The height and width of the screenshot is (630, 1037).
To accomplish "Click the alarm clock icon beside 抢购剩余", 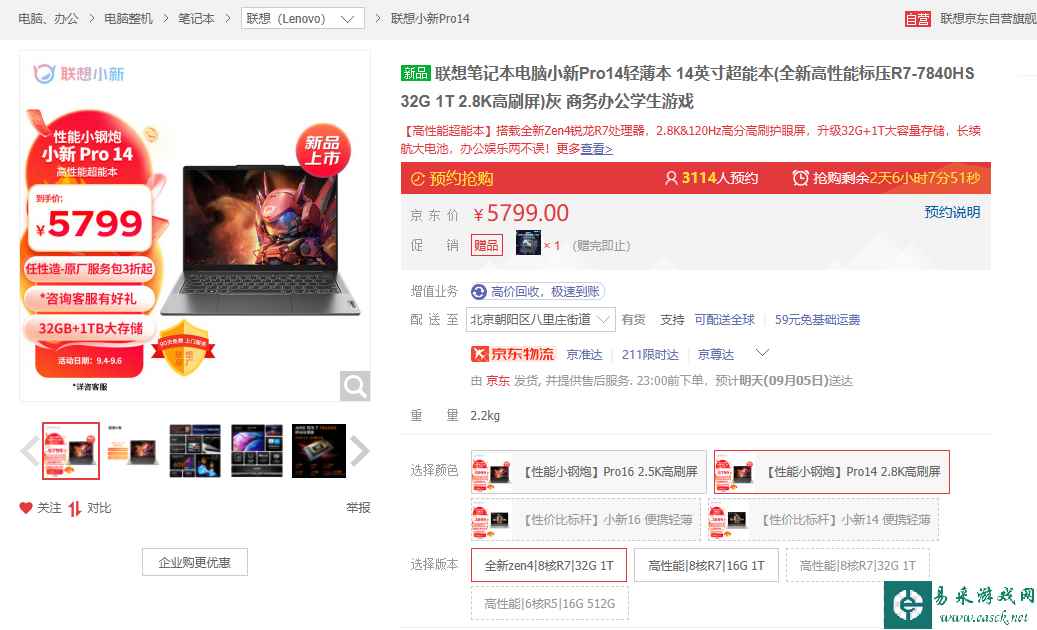I will 800,178.
